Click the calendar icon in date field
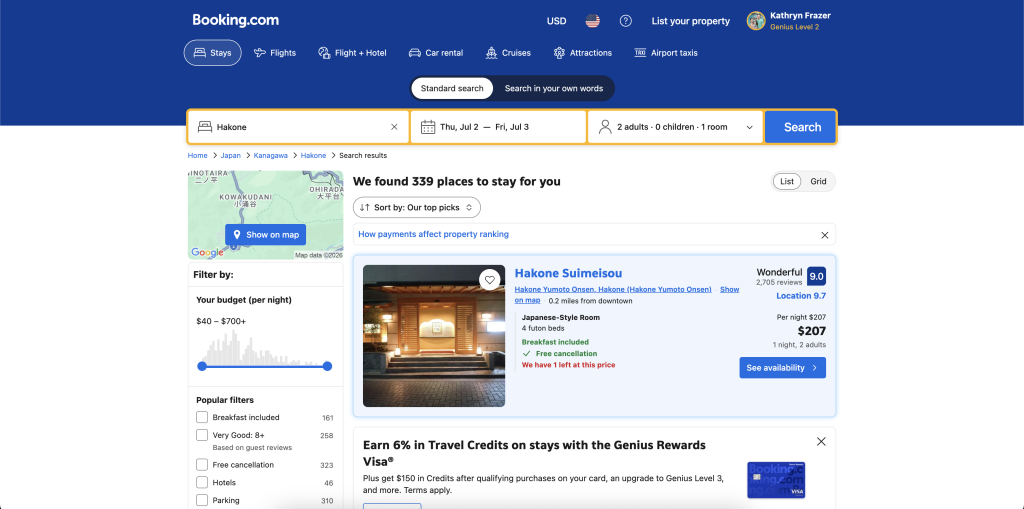 pos(428,127)
